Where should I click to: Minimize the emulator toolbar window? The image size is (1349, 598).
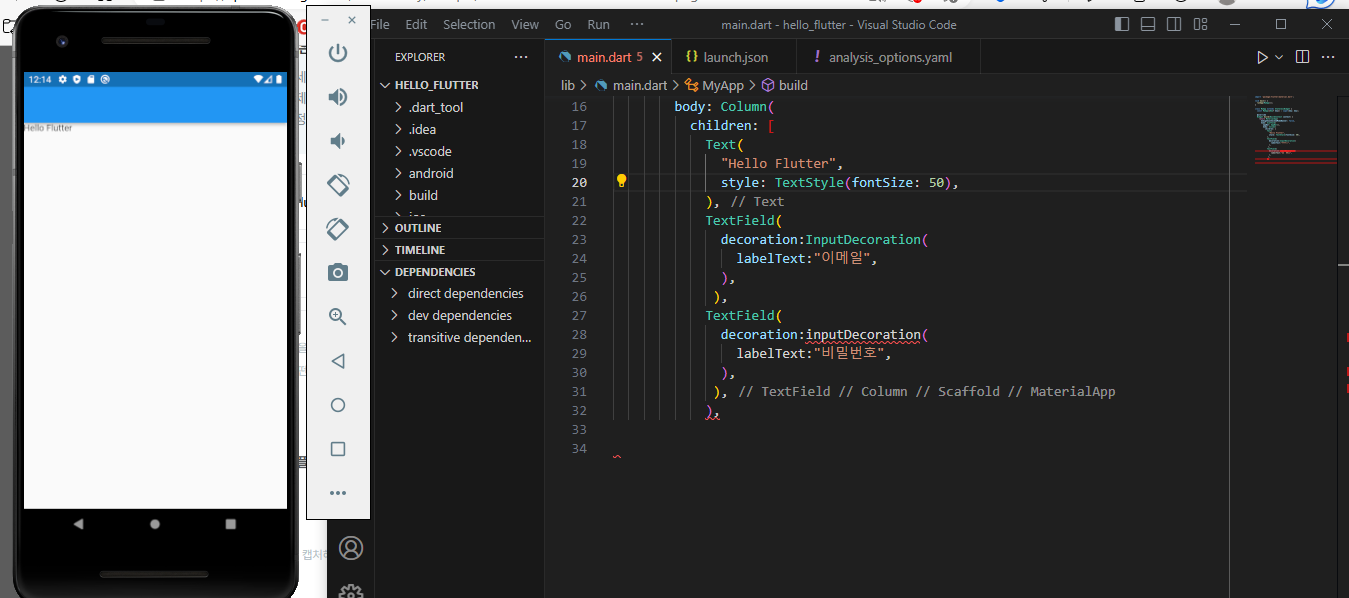[x=325, y=20]
